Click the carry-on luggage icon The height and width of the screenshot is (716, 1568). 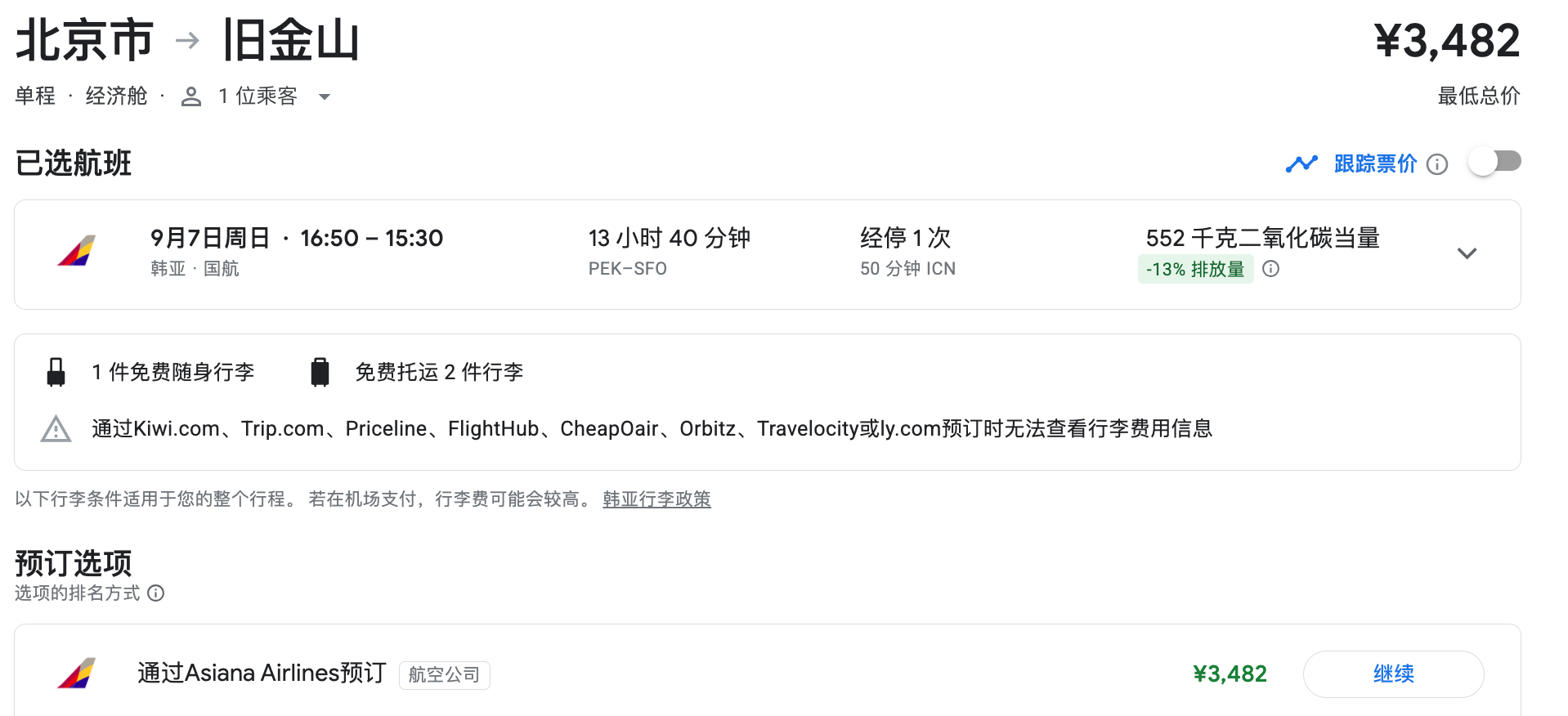tap(56, 372)
